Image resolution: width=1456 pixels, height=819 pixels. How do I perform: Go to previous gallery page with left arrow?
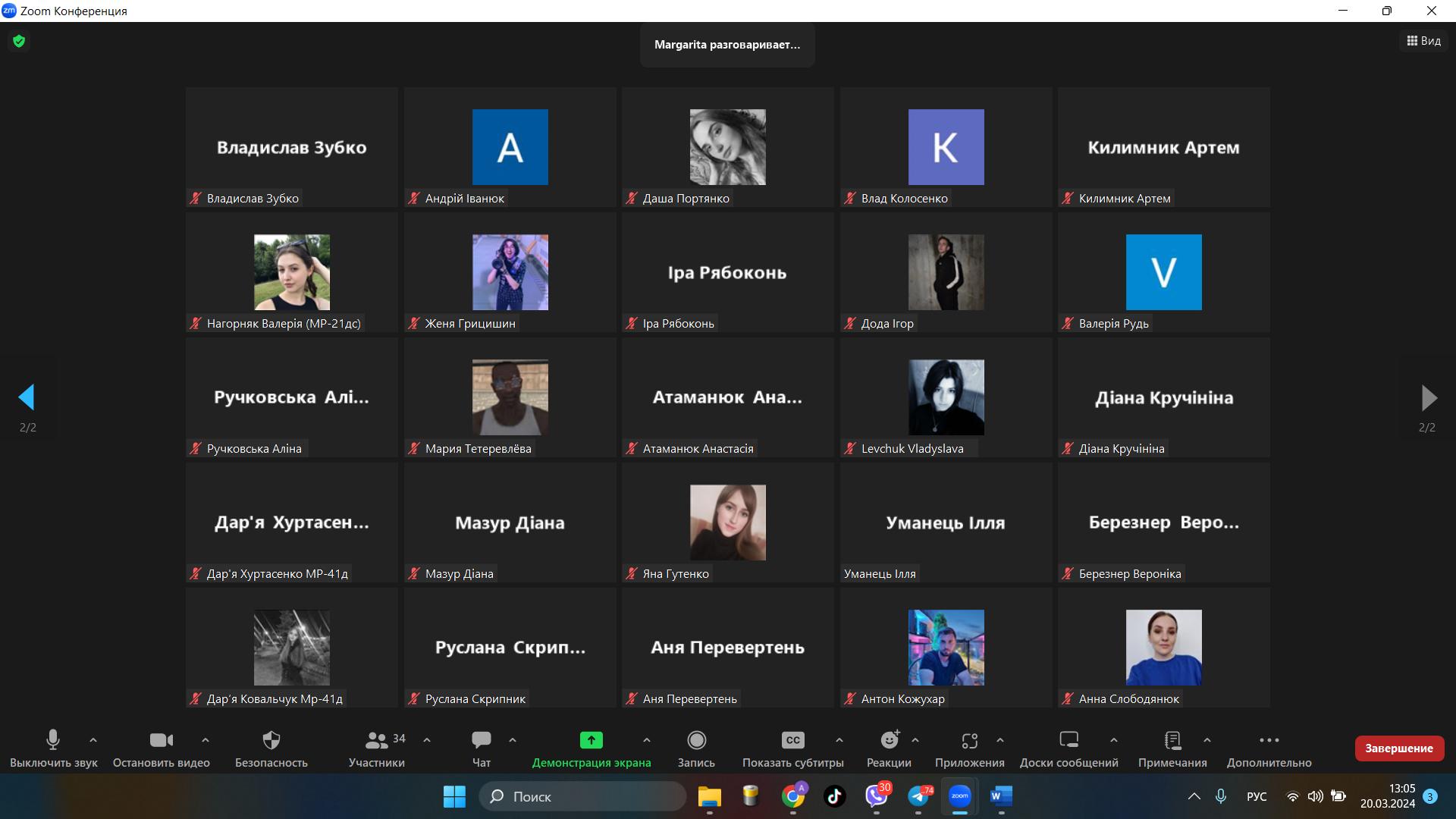pos(27,397)
